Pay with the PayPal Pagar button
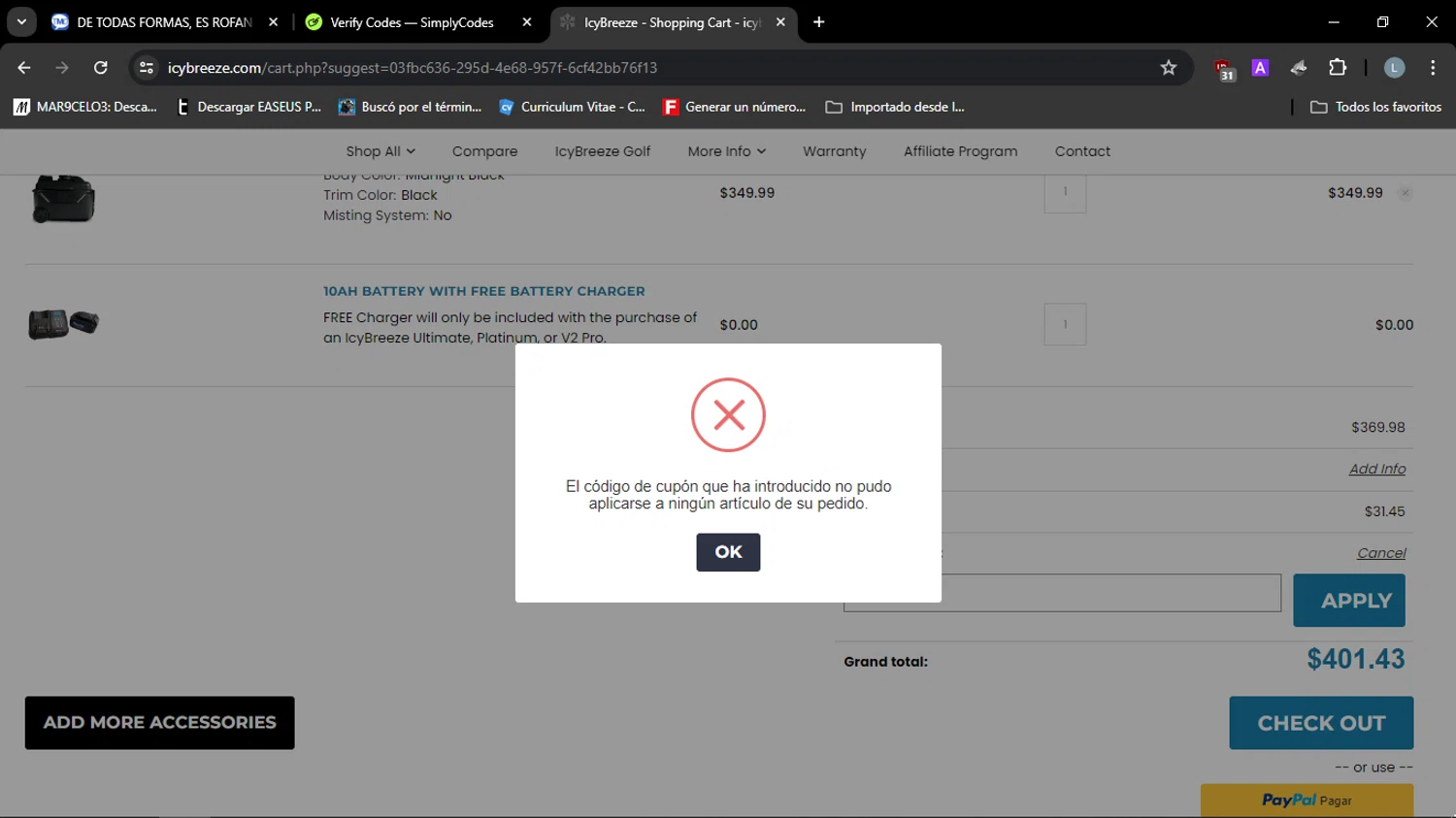 click(1307, 801)
